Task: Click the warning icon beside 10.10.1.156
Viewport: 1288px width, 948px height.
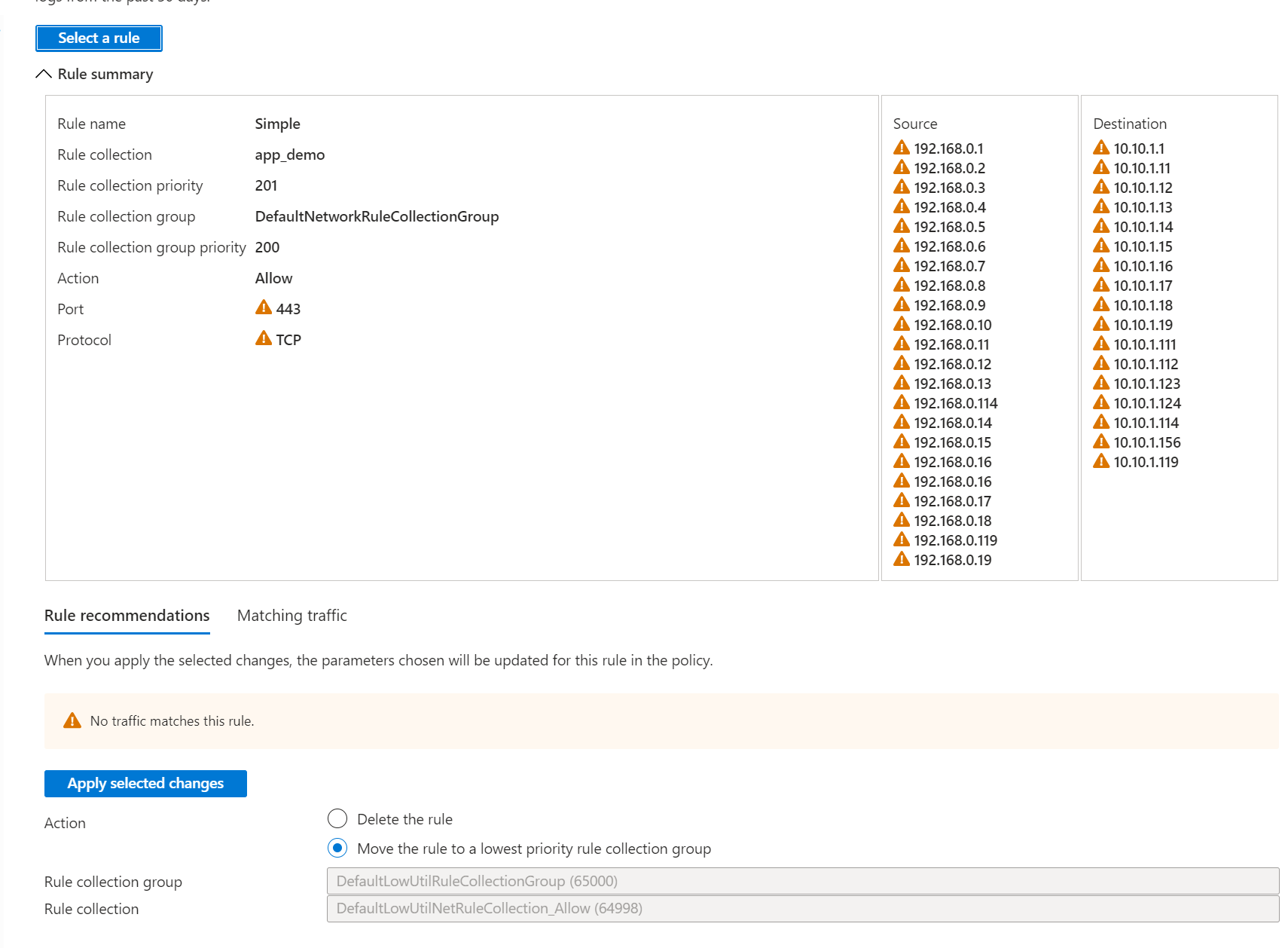Action: 1100,442
